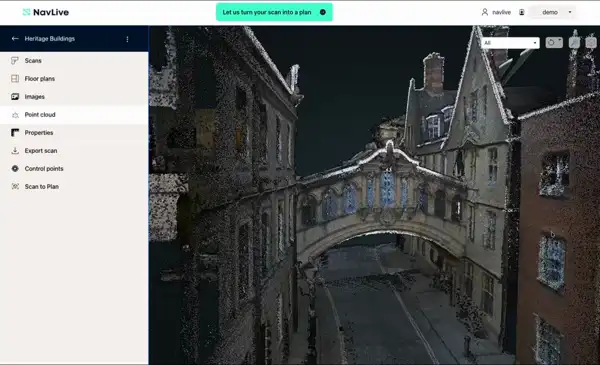Viewport: 600px width, 365px height.
Task: Click the Properties sidebar icon
Action: [15, 133]
